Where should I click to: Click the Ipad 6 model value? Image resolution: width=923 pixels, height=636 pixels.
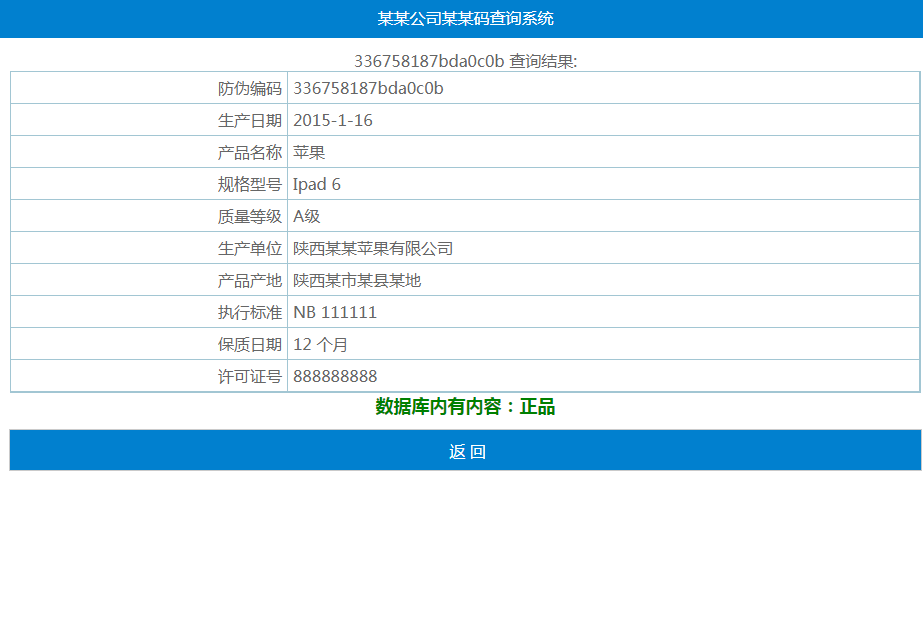(317, 184)
